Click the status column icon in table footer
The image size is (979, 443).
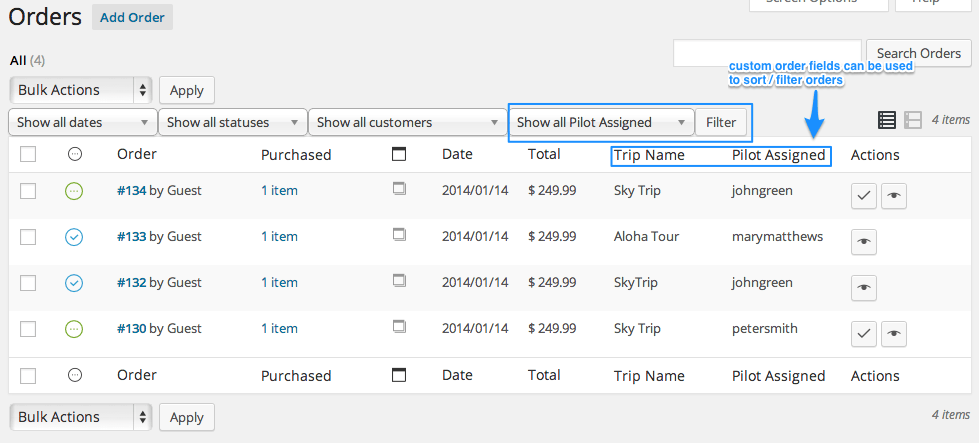click(74, 375)
